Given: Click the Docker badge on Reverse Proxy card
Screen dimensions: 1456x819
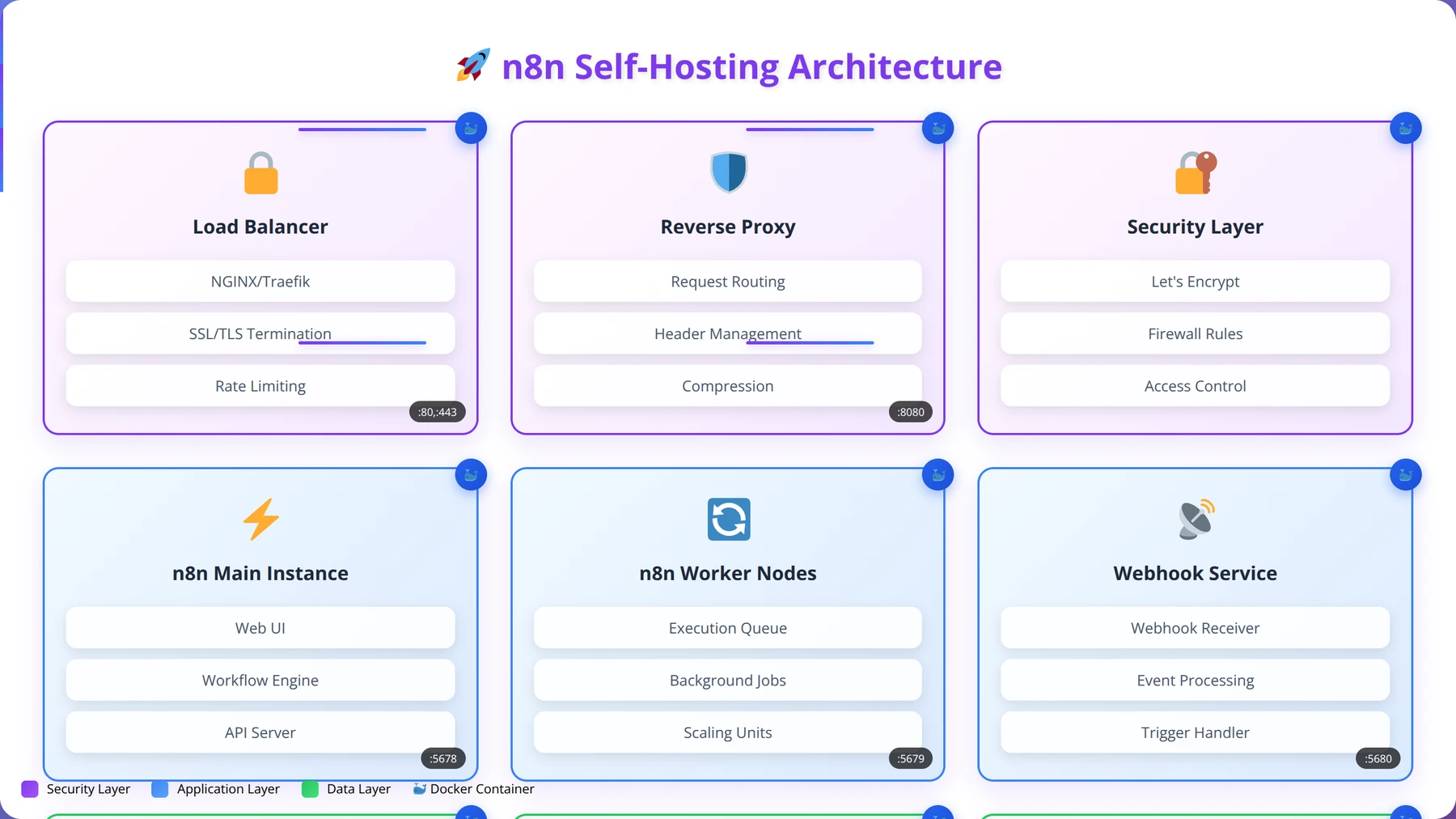Looking at the screenshot, I should tap(938, 128).
